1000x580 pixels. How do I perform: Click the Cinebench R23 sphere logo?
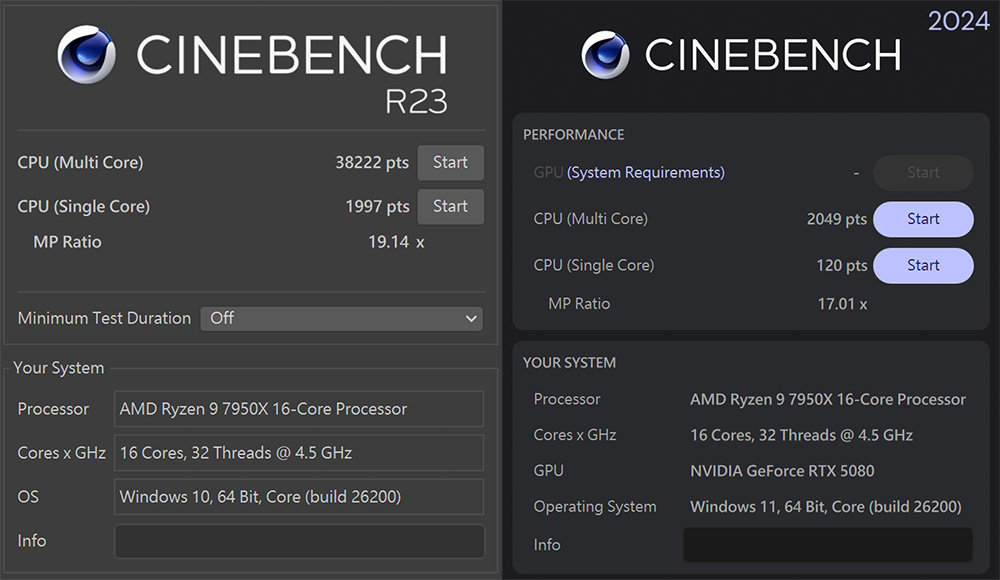click(86, 55)
